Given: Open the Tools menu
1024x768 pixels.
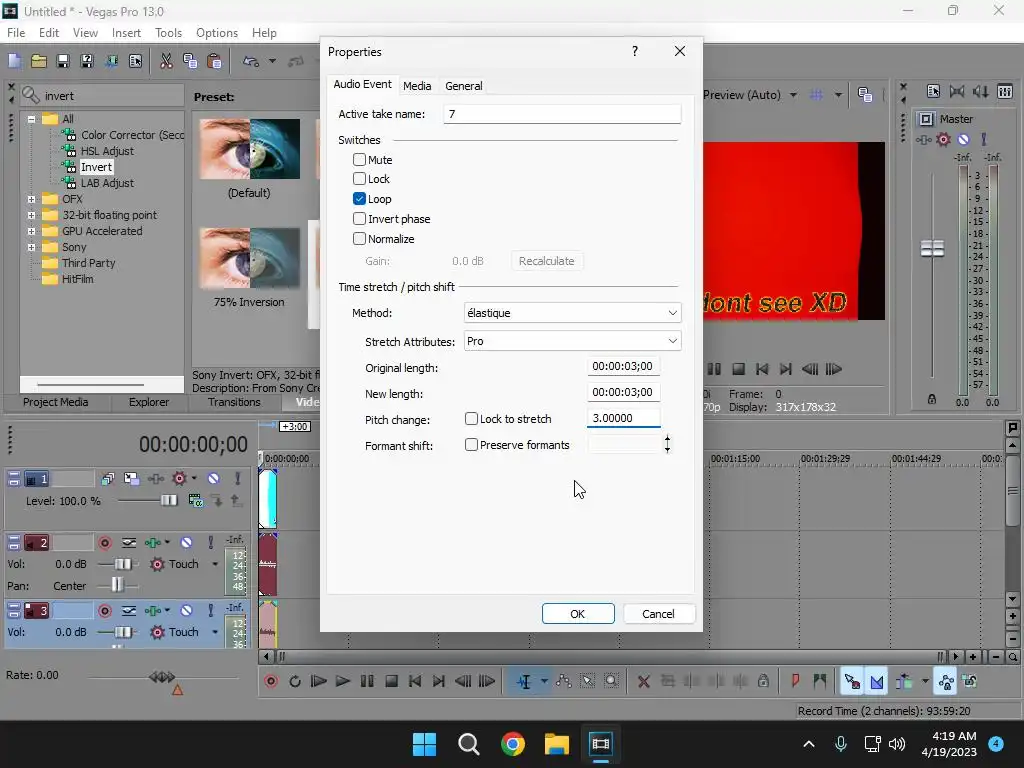Looking at the screenshot, I should click(168, 33).
